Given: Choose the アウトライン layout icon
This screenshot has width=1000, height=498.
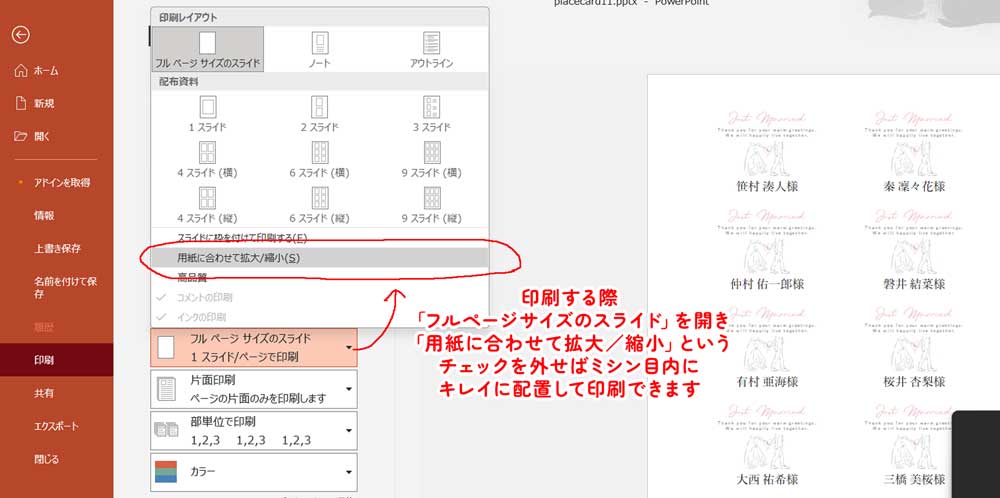Looking at the screenshot, I should point(431,48).
